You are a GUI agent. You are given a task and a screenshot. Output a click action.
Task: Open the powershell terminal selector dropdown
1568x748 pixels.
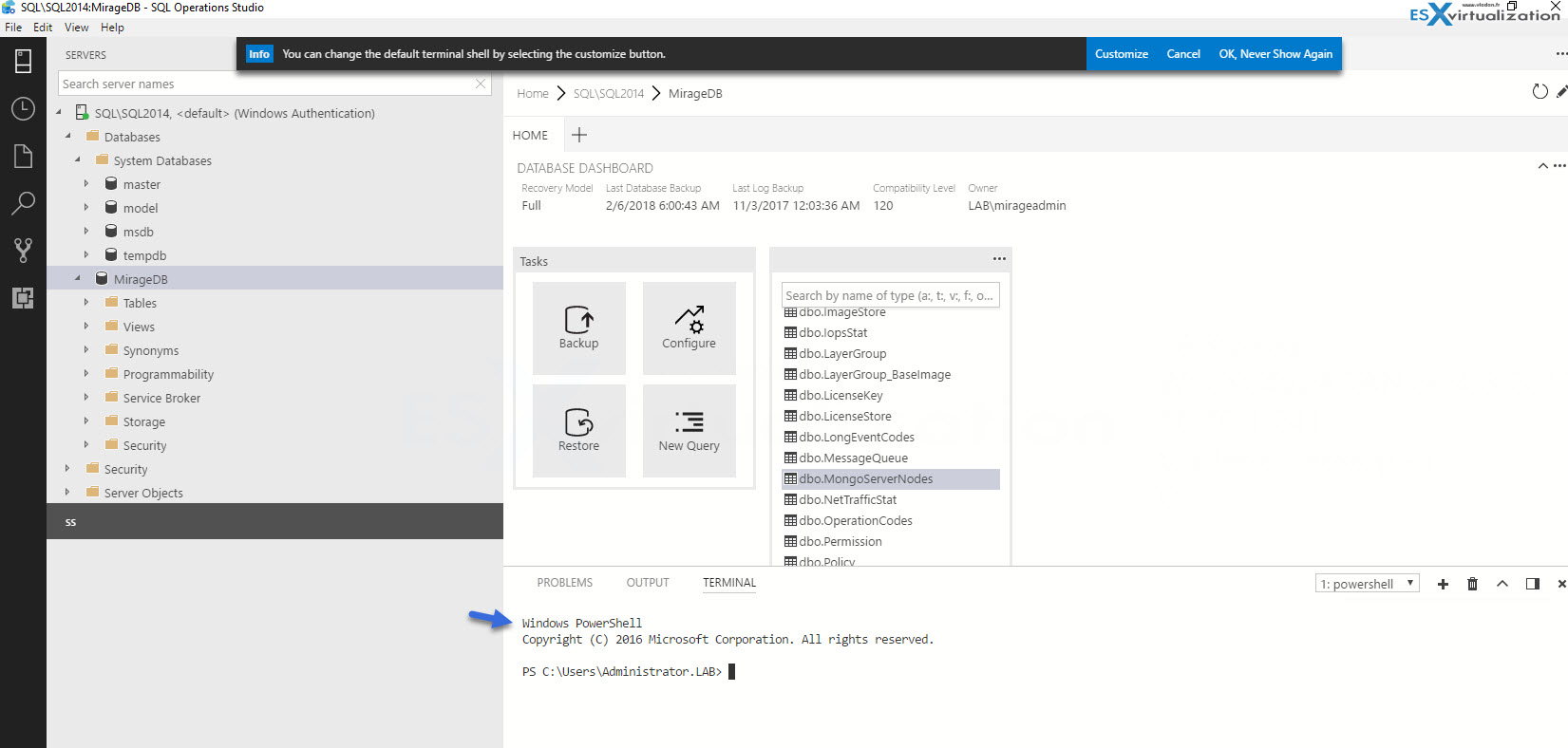tap(1367, 584)
